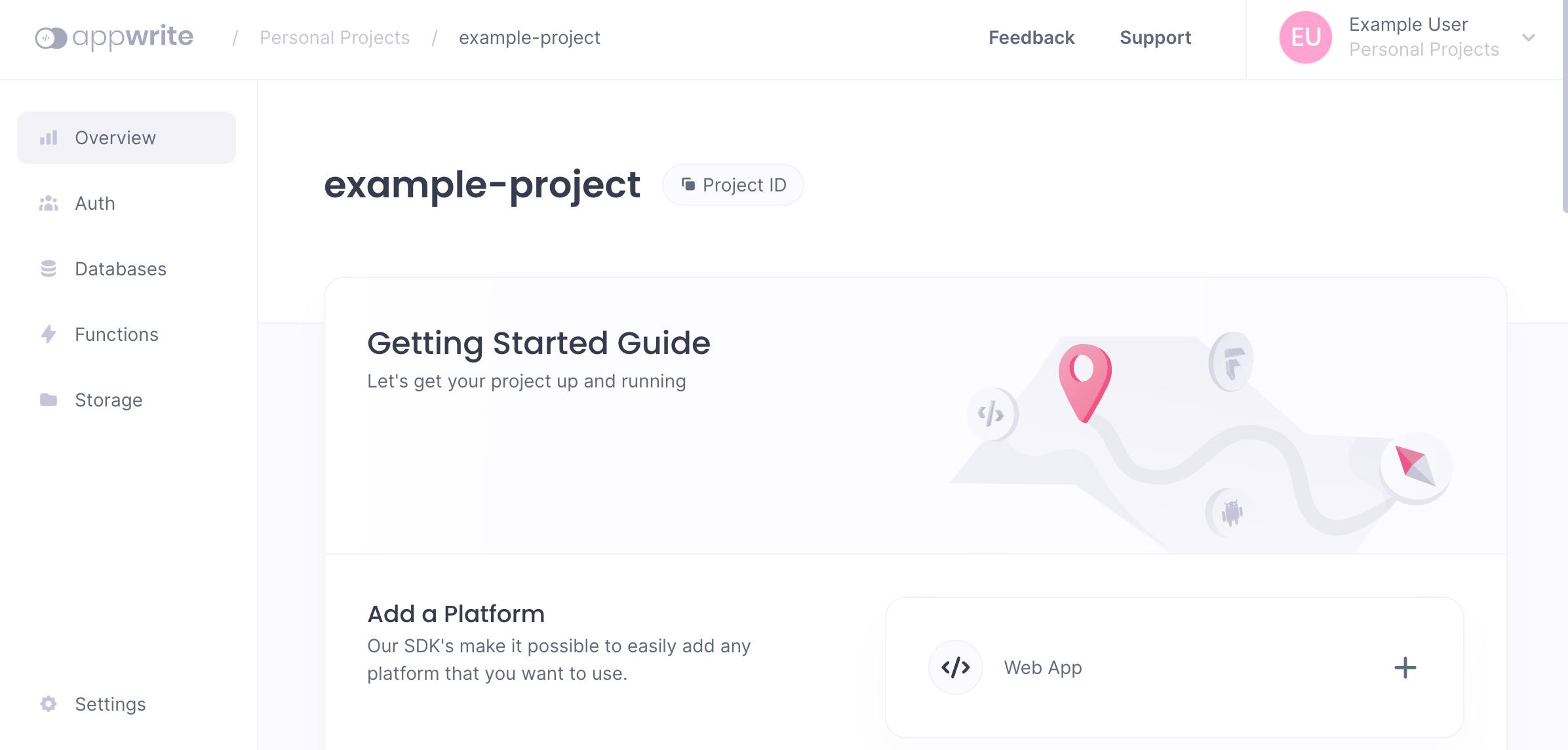Open Storage via its folder icon

coord(49,400)
